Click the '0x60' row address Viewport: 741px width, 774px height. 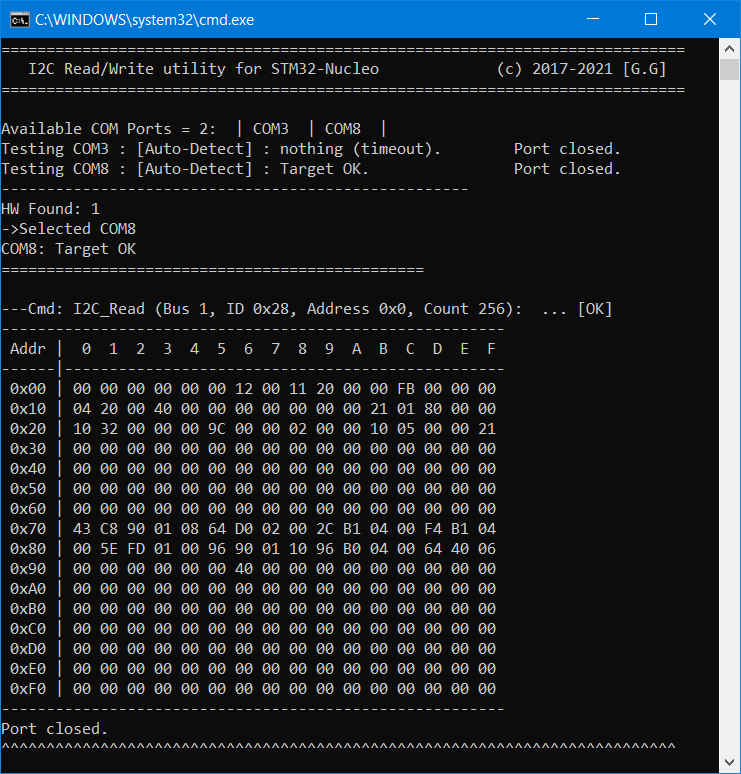click(x=28, y=509)
